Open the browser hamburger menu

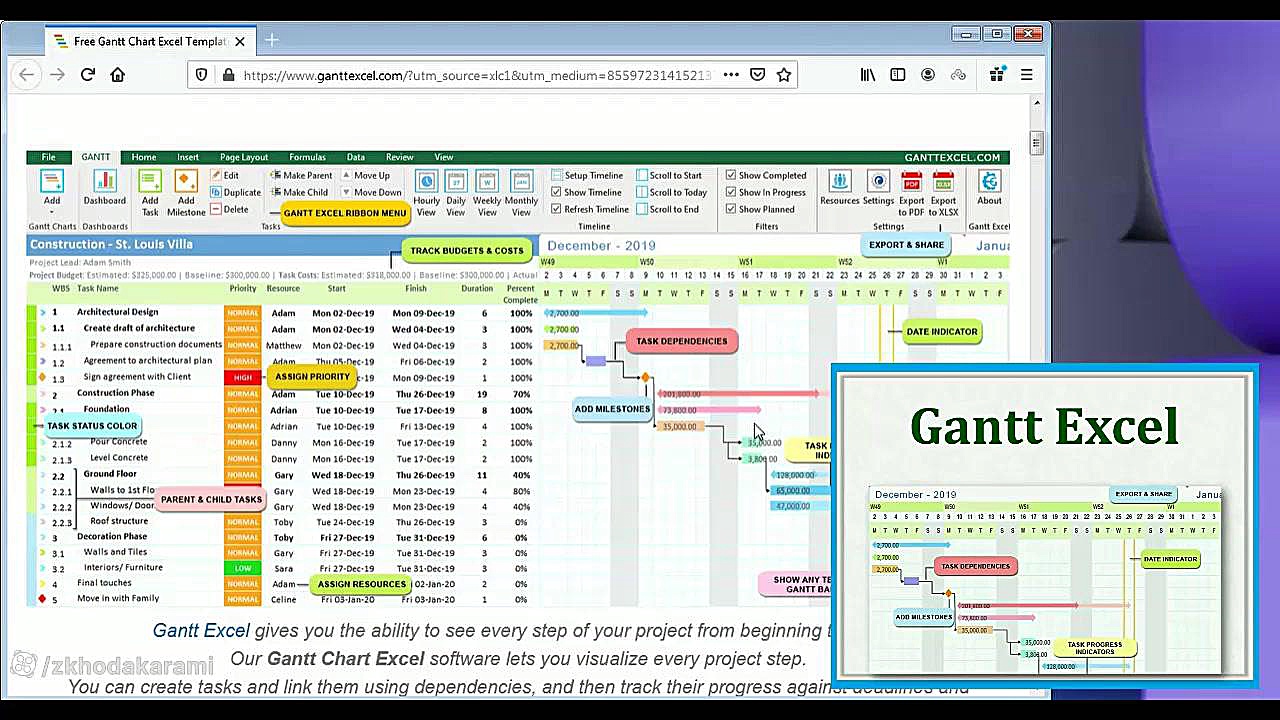click(x=1026, y=75)
